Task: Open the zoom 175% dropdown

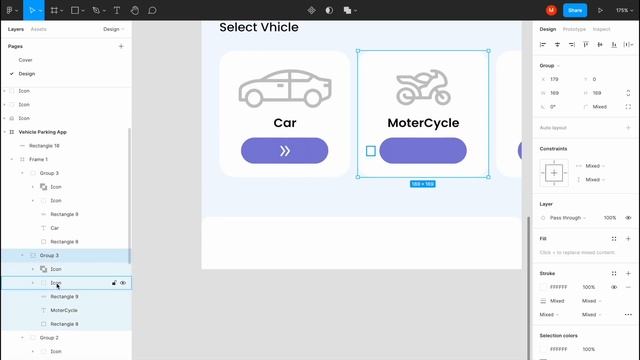Action: (x=624, y=10)
